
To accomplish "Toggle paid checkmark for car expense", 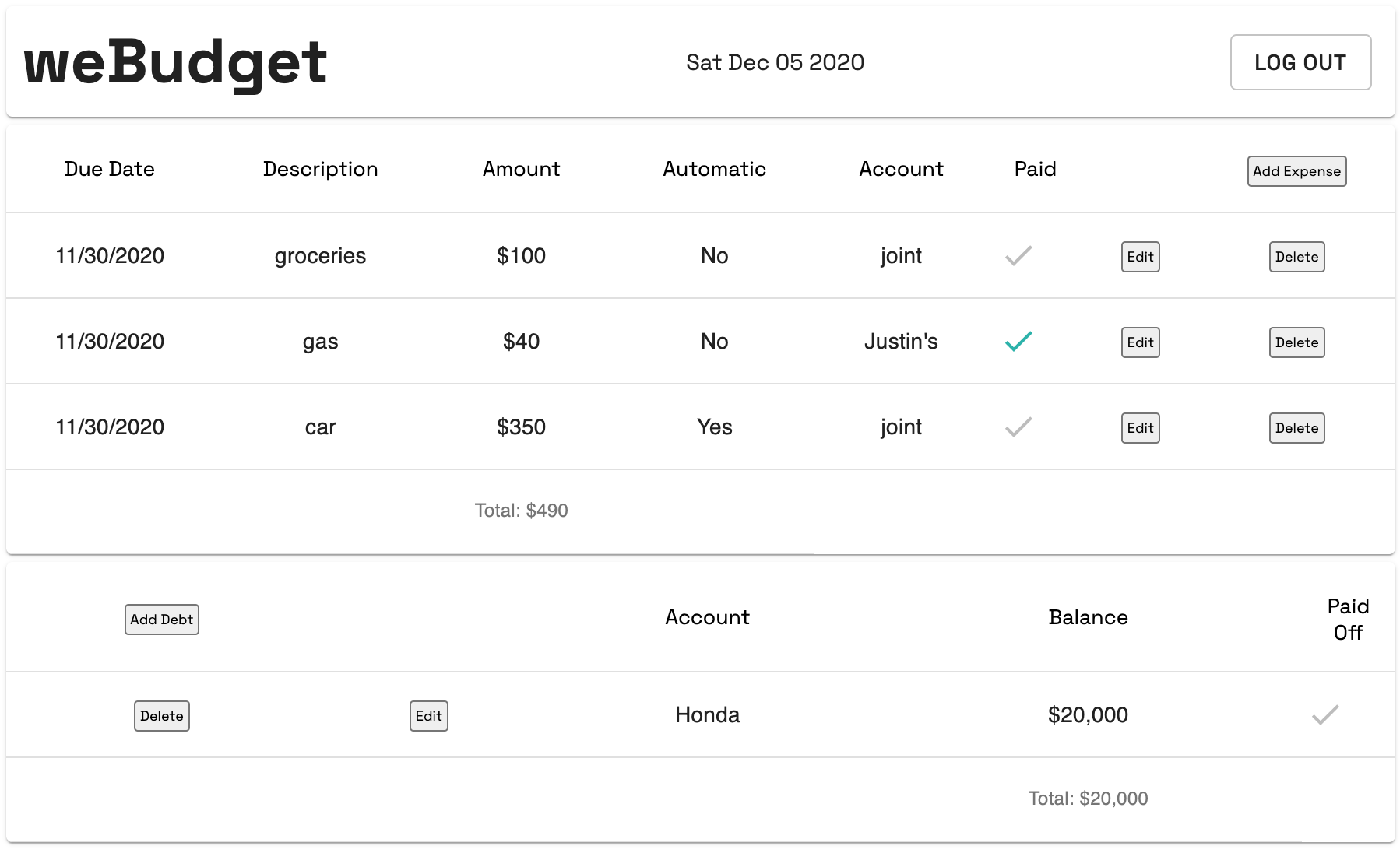I will pyautogui.click(x=1018, y=427).
